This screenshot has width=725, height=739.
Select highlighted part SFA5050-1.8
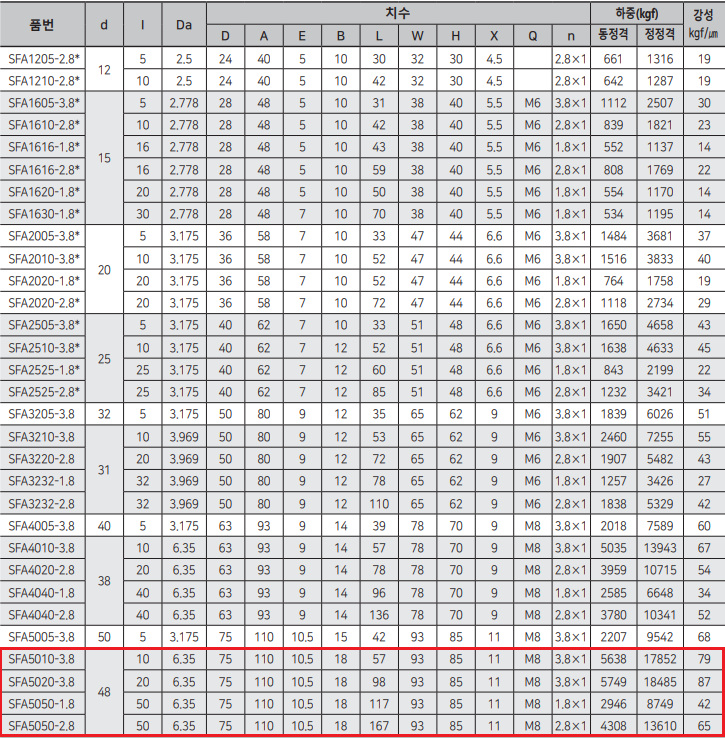[41, 702]
